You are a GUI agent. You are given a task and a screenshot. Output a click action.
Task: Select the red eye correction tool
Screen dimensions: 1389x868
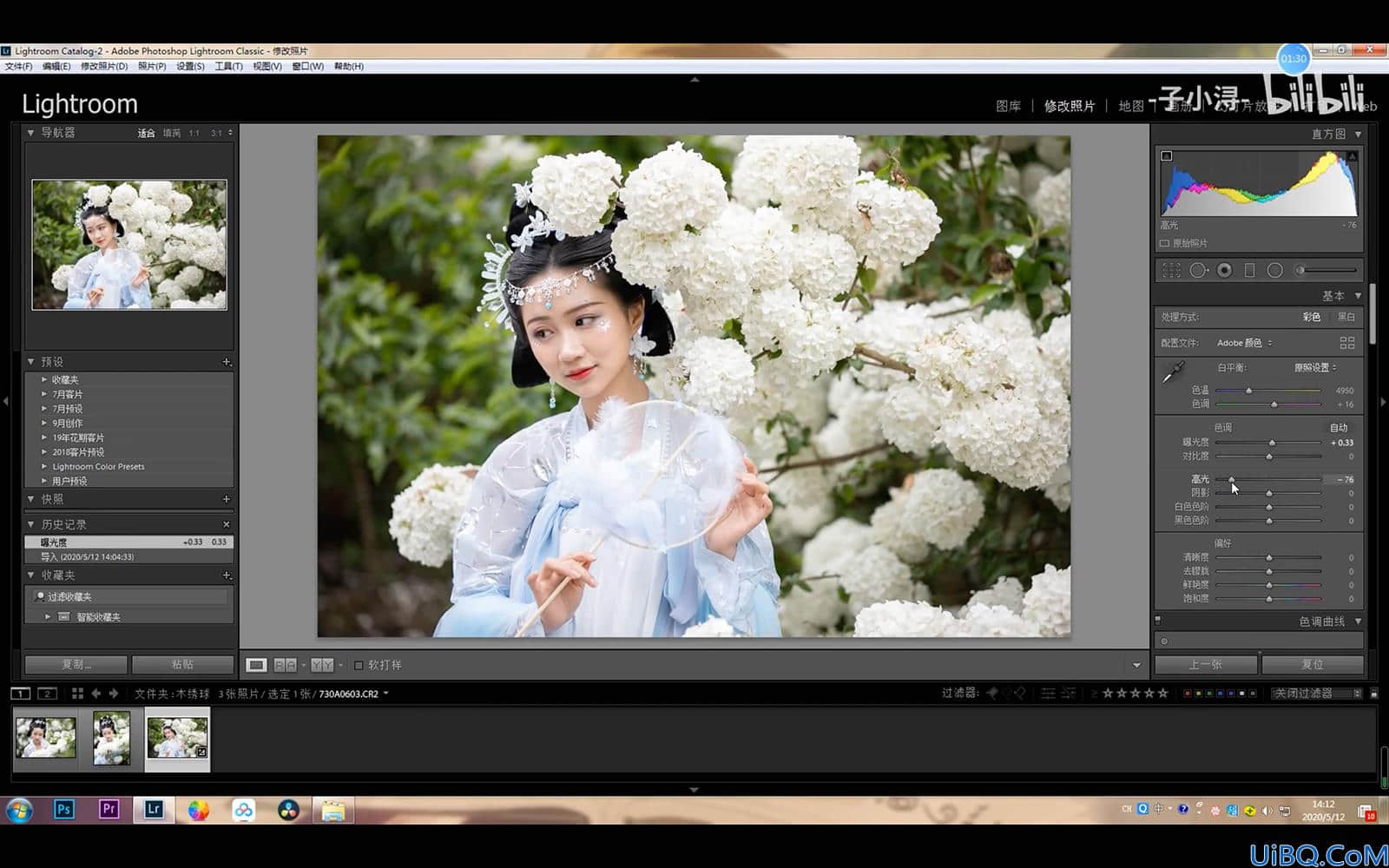(x=1224, y=271)
